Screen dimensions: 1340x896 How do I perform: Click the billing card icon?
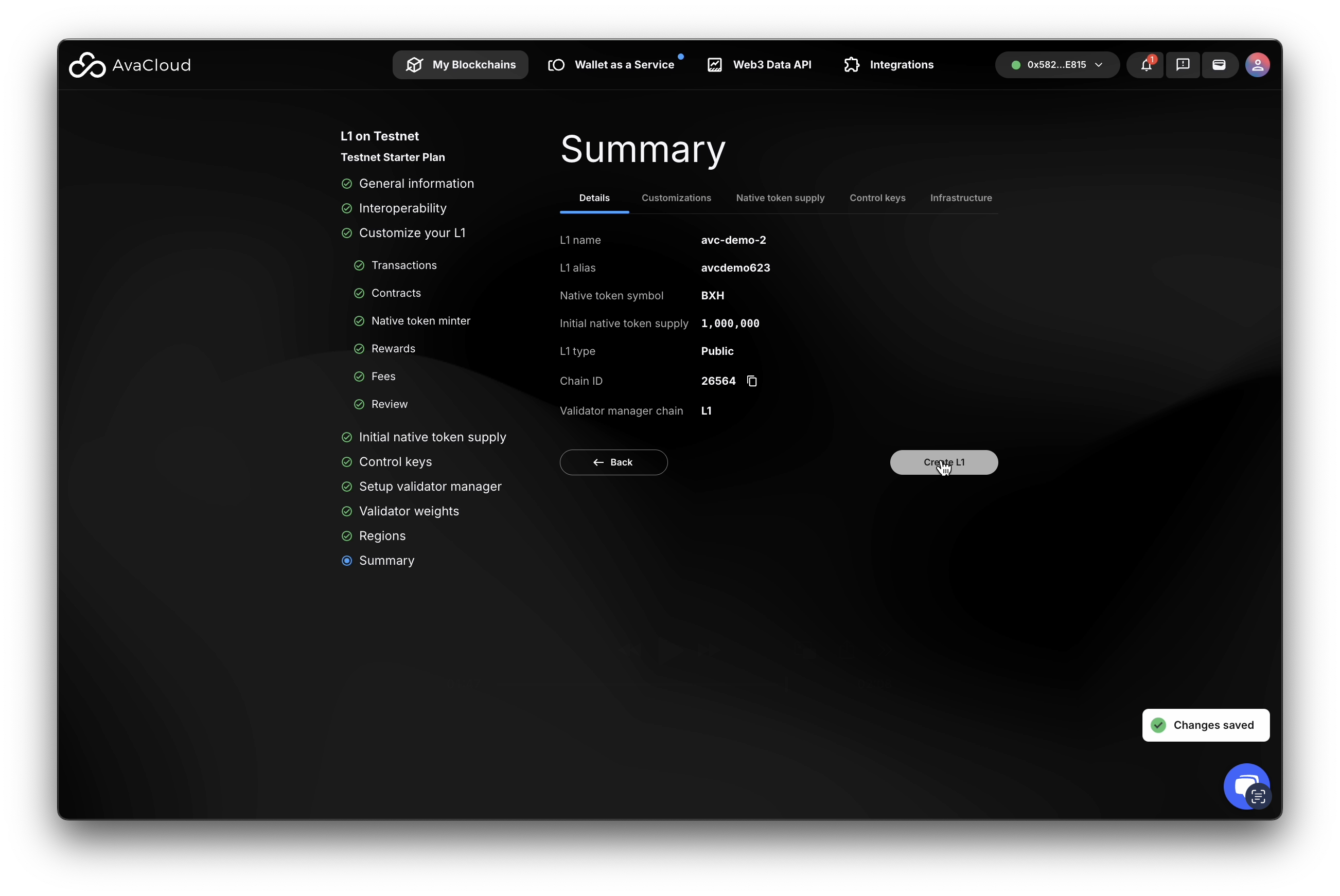point(1219,65)
